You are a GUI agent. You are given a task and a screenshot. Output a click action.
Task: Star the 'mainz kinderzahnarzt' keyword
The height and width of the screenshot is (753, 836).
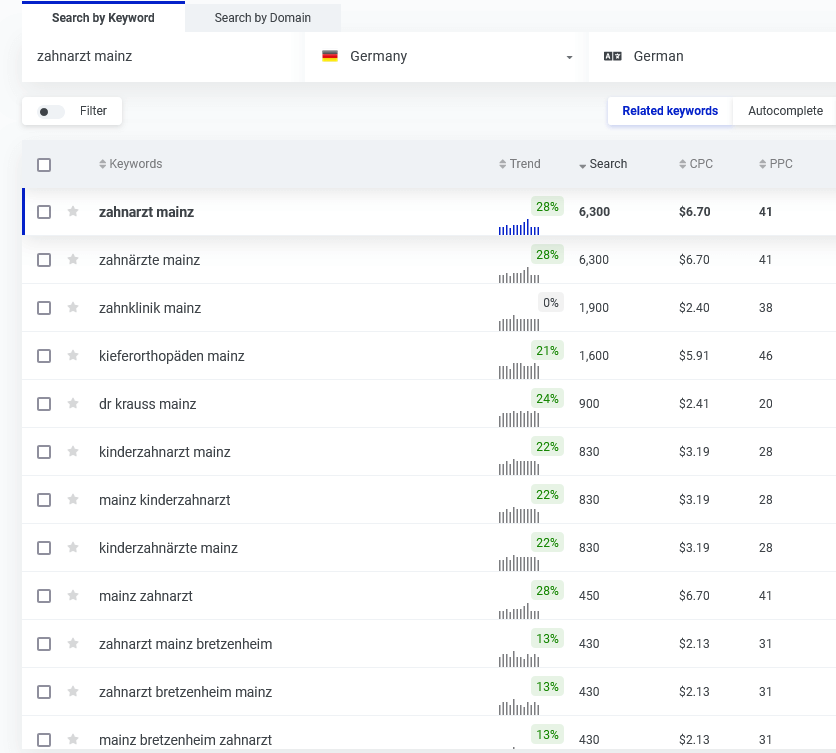[x=73, y=500]
